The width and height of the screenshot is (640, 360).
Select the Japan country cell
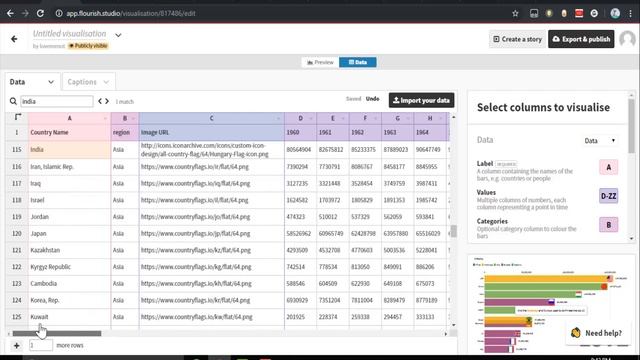point(69,233)
